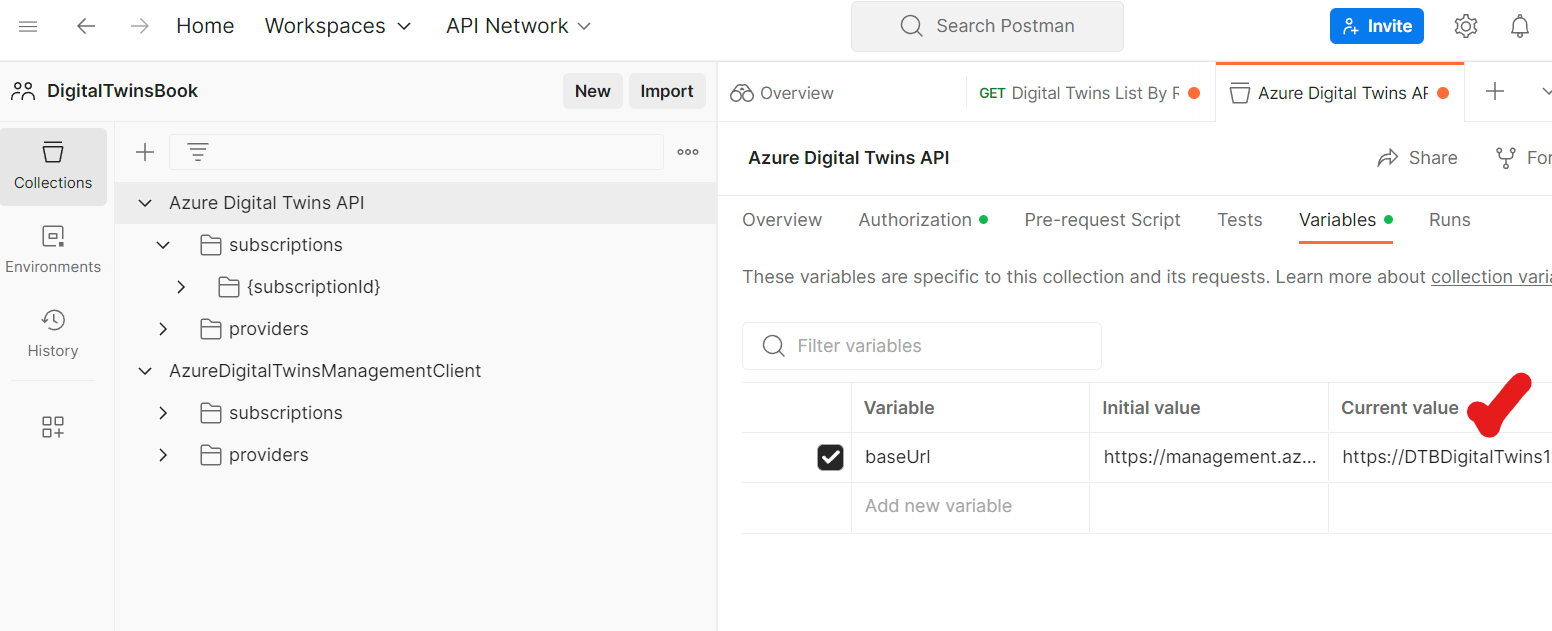Image resolution: width=1552 pixels, height=631 pixels.
Task: Click the baseUrl initial value cell
Action: click(1209, 458)
